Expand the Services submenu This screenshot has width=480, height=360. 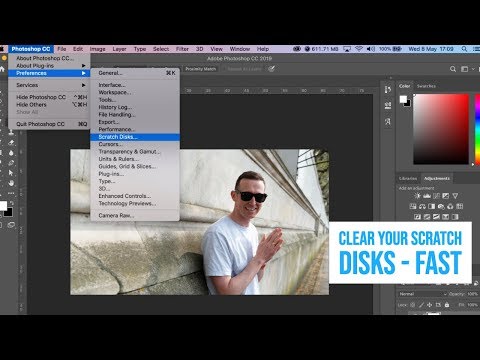[49, 85]
